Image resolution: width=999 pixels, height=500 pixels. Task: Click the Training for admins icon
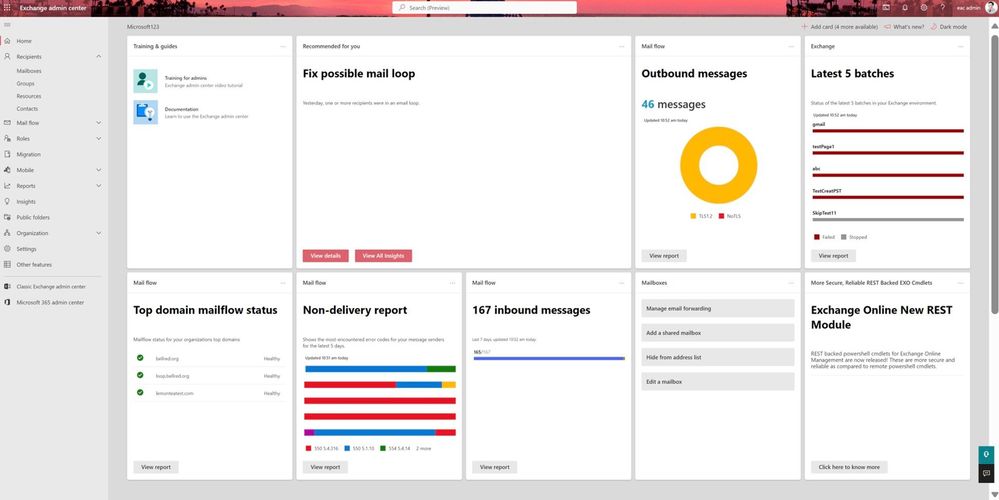(x=145, y=81)
